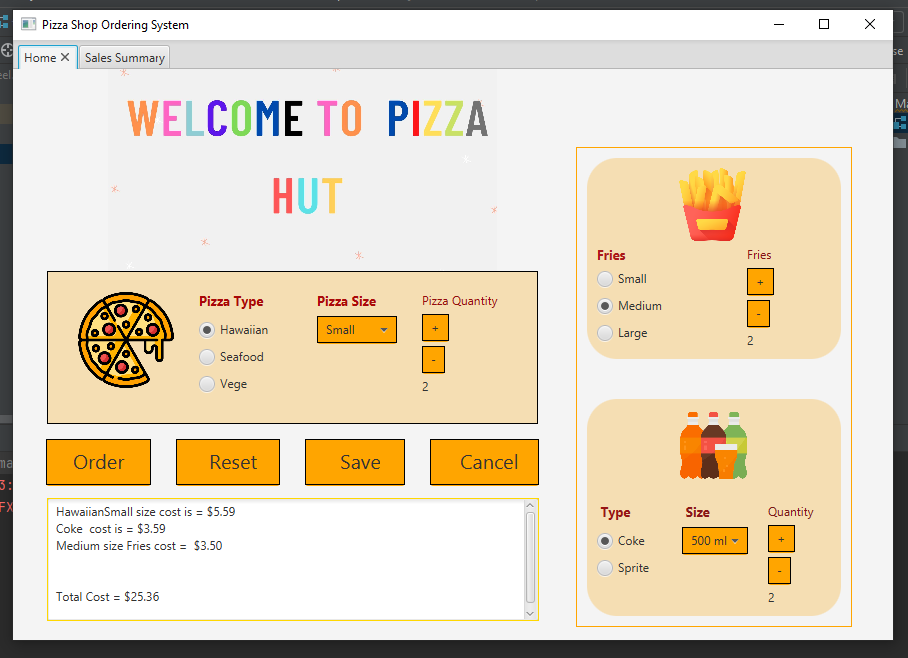Image resolution: width=908 pixels, height=658 pixels.
Task: Increase fries quantity with plus button
Action: (x=760, y=282)
